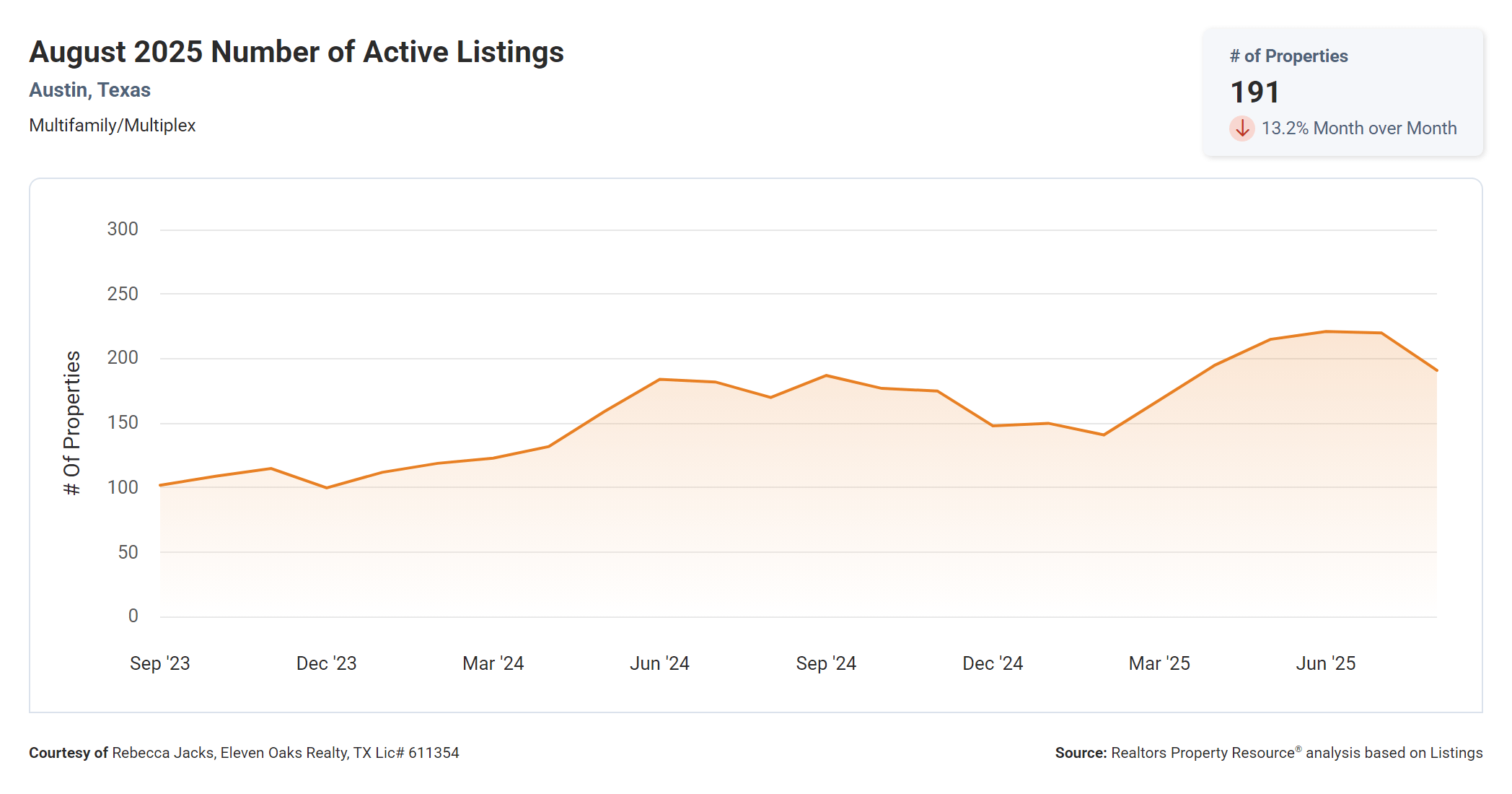1512x794 pixels.
Task: Click the 191 properties count
Action: coord(1254,92)
